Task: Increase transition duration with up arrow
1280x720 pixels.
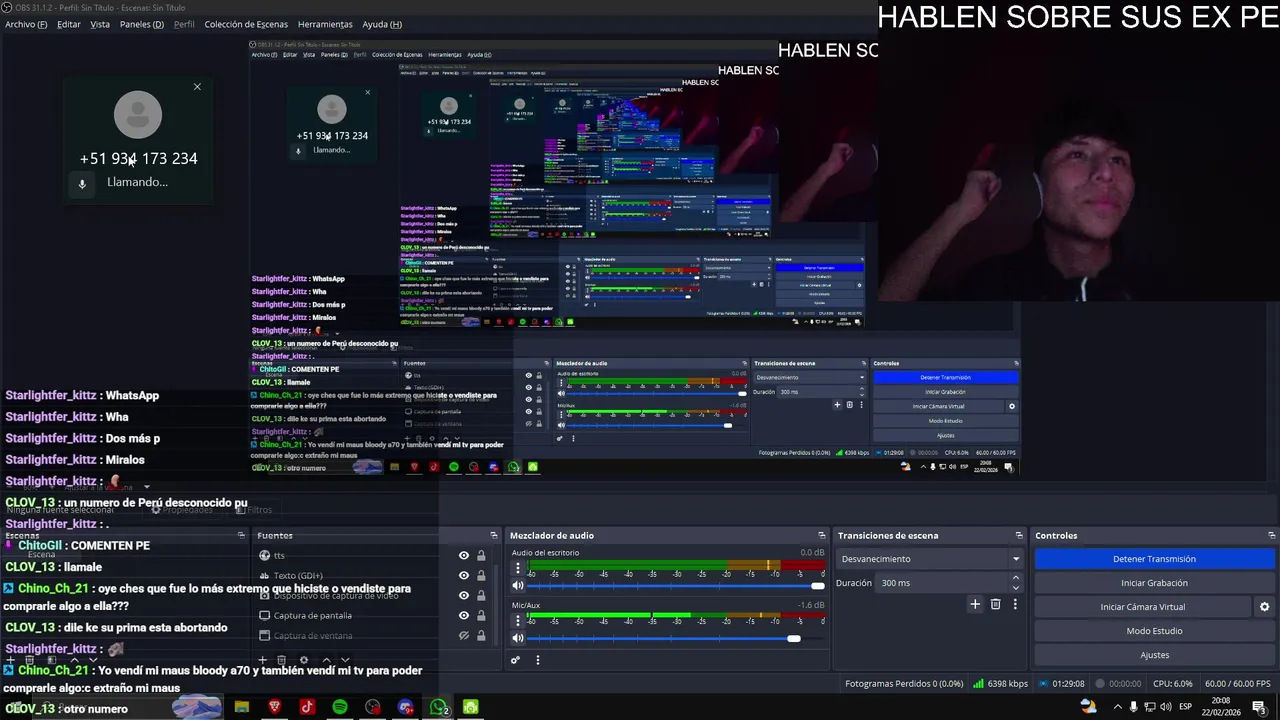Action: [x=1017, y=578]
